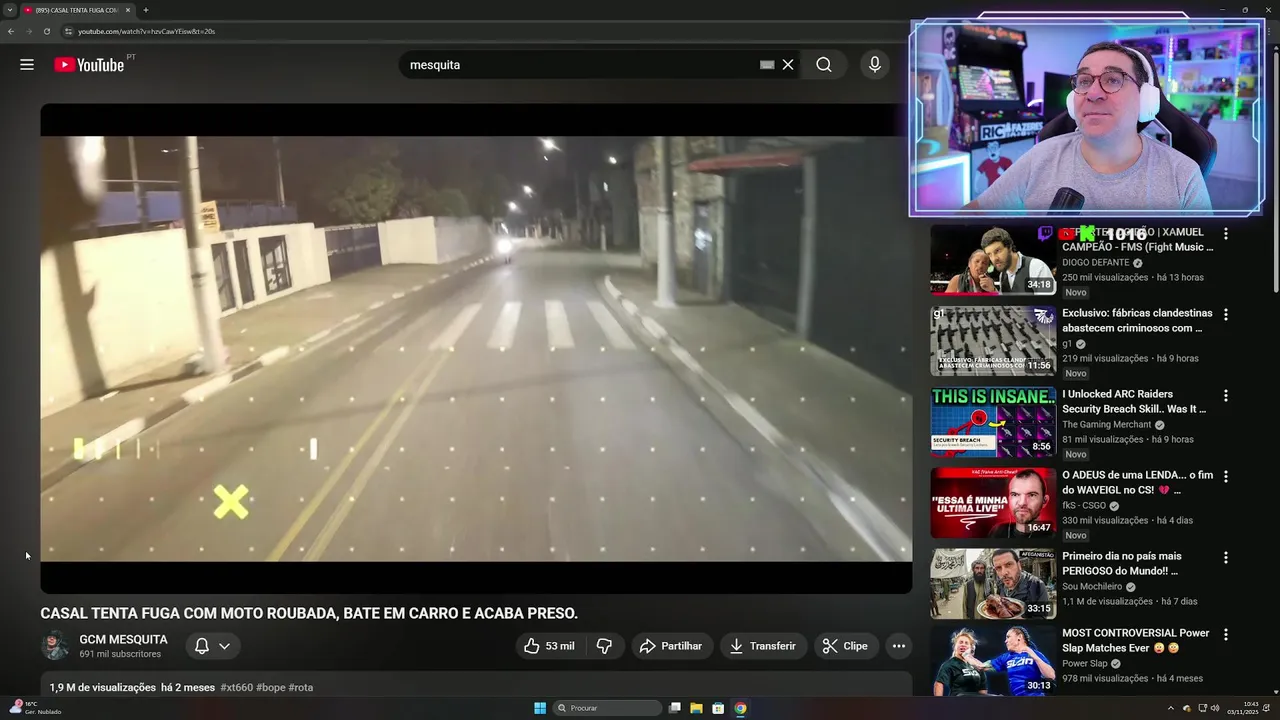Open The Gaming Merchant channel name
Viewport: 1280px width, 720px height.
click(1107, 425)
